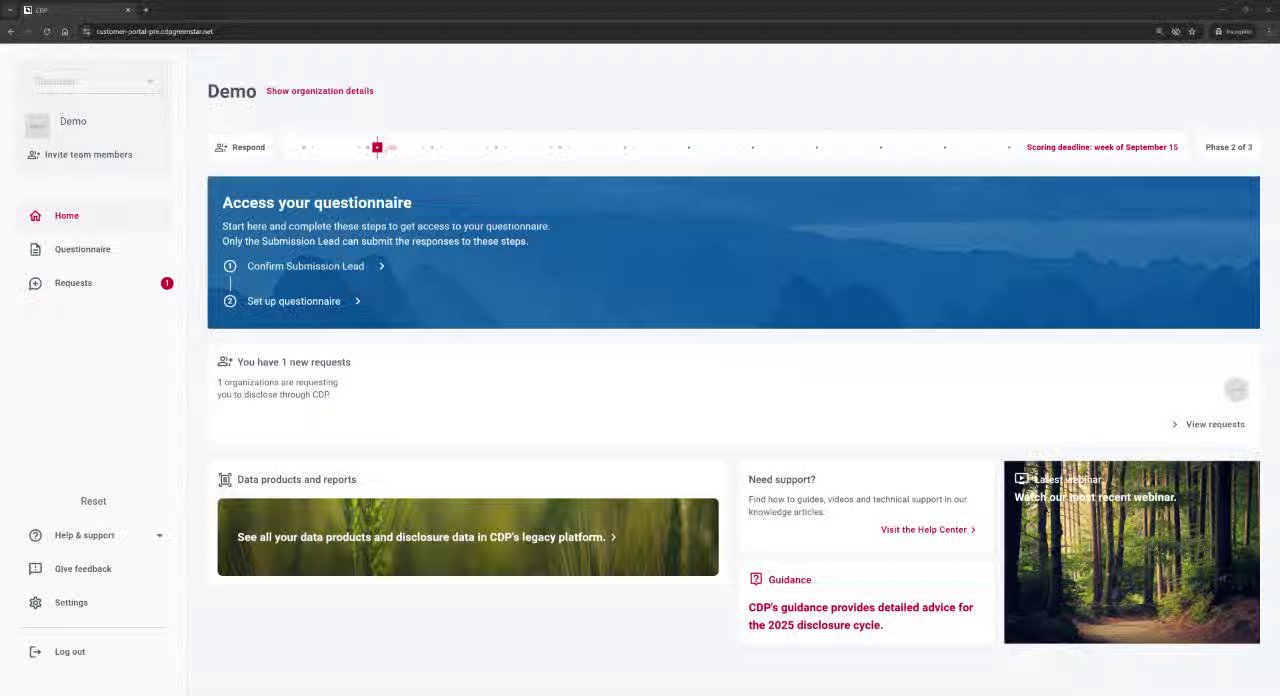Click the step 2 circle icon in banner
The width and height of the screenshot is (1280, 696).
coord(230,301)
